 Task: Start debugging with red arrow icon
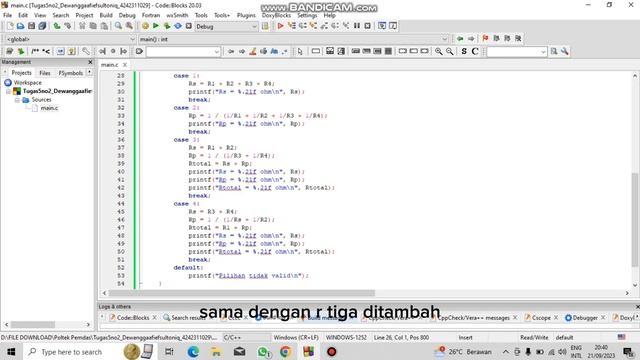pos(280,26)
